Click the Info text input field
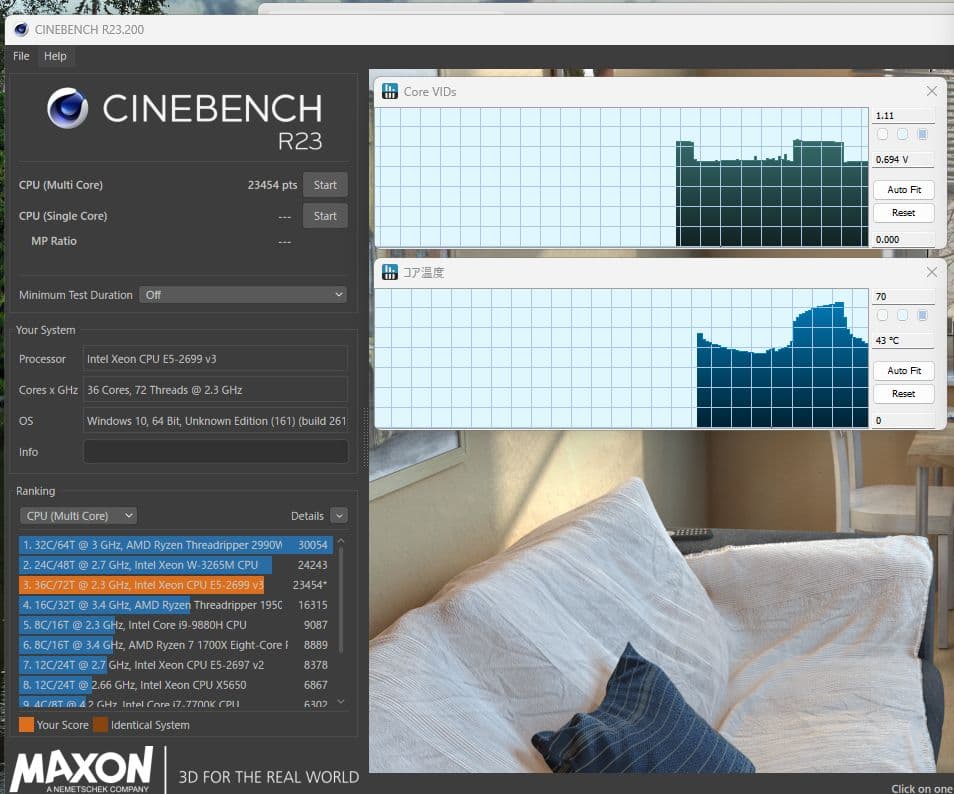Image resolution: width=954 pixels, height=794 pixels. pyautogui.click(x=215, y=452)
